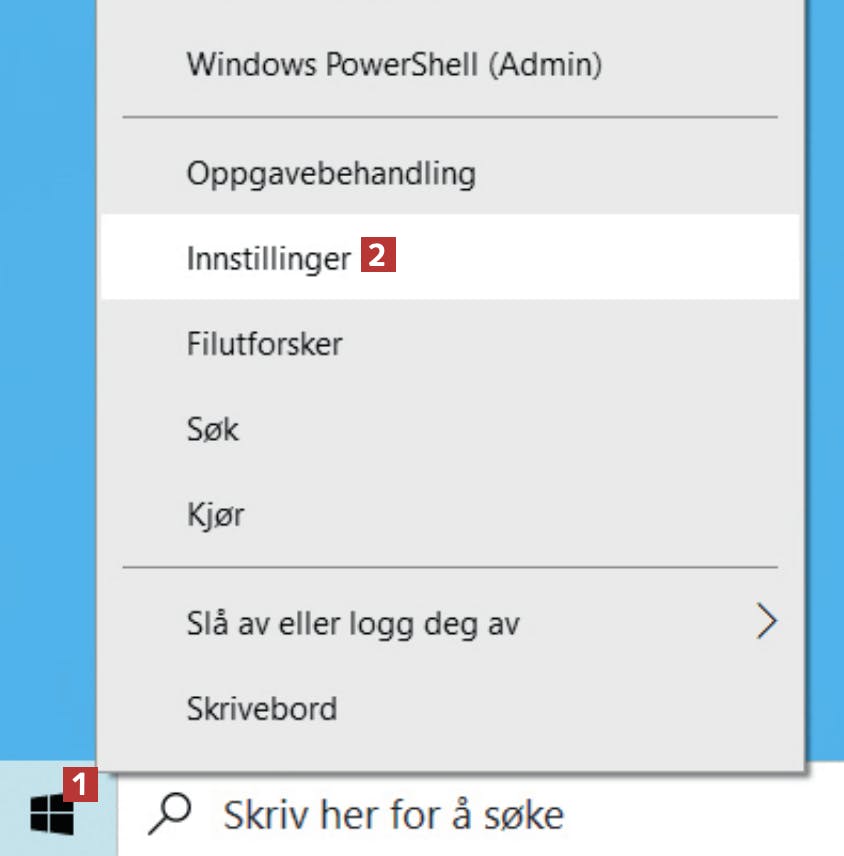Click the taskbar search box placeholder text
This screenshot has width=844, height=856.
[394, 815]
